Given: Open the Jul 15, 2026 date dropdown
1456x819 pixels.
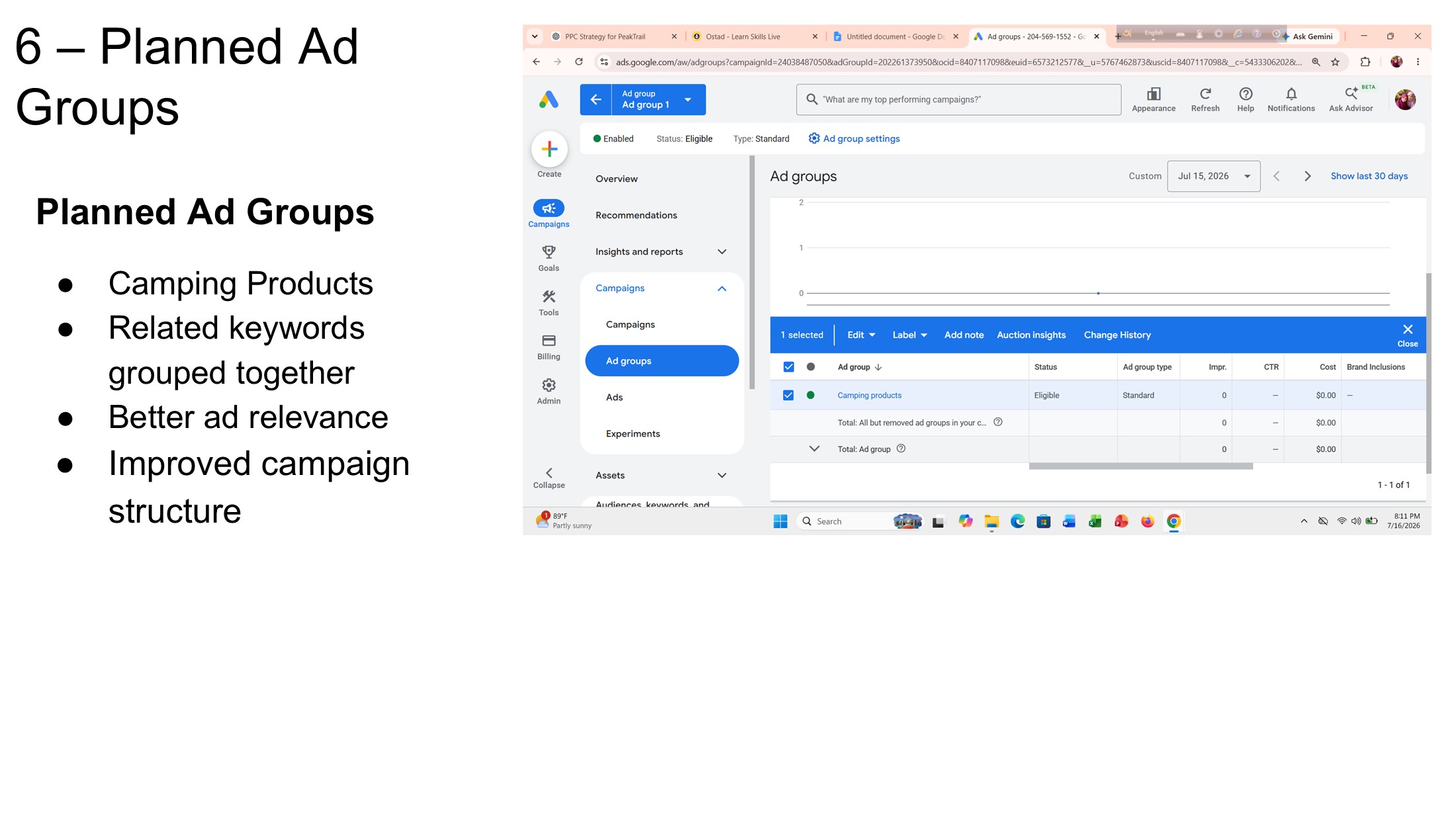Looking at the screenshot, I should point(1213,176).
